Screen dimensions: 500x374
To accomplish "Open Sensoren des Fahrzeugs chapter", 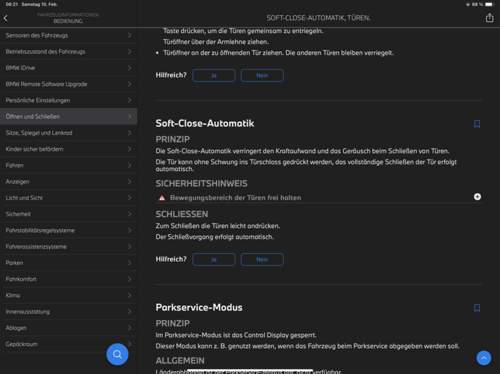I will click(68, 35).
